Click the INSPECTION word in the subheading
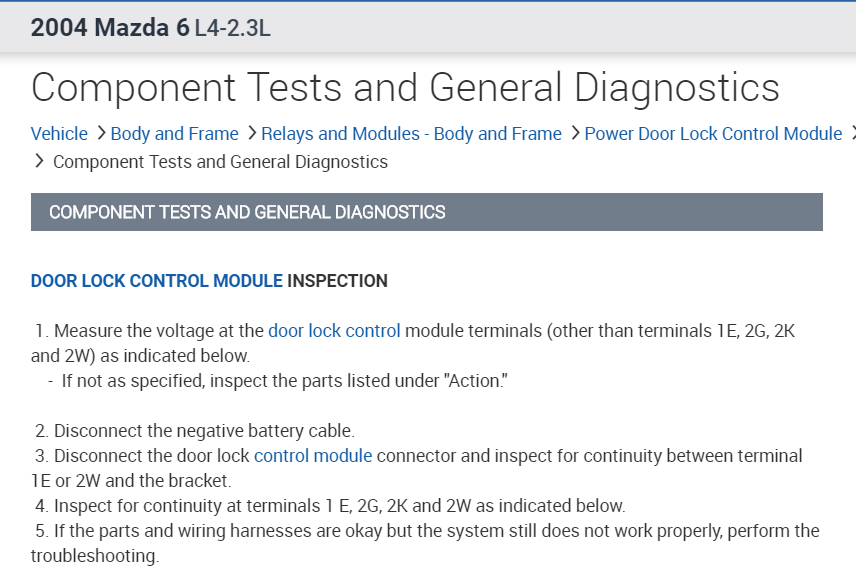The image size is (856, 586). [337, 281]
